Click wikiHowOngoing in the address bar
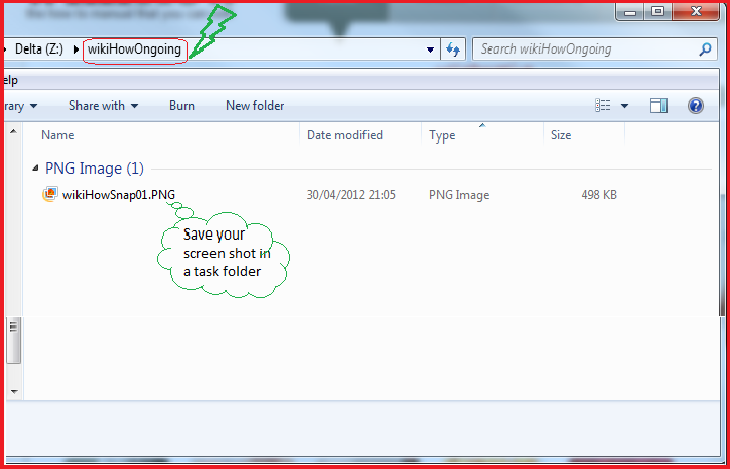Screen dimensions: 730x469 tap(135, 49)
